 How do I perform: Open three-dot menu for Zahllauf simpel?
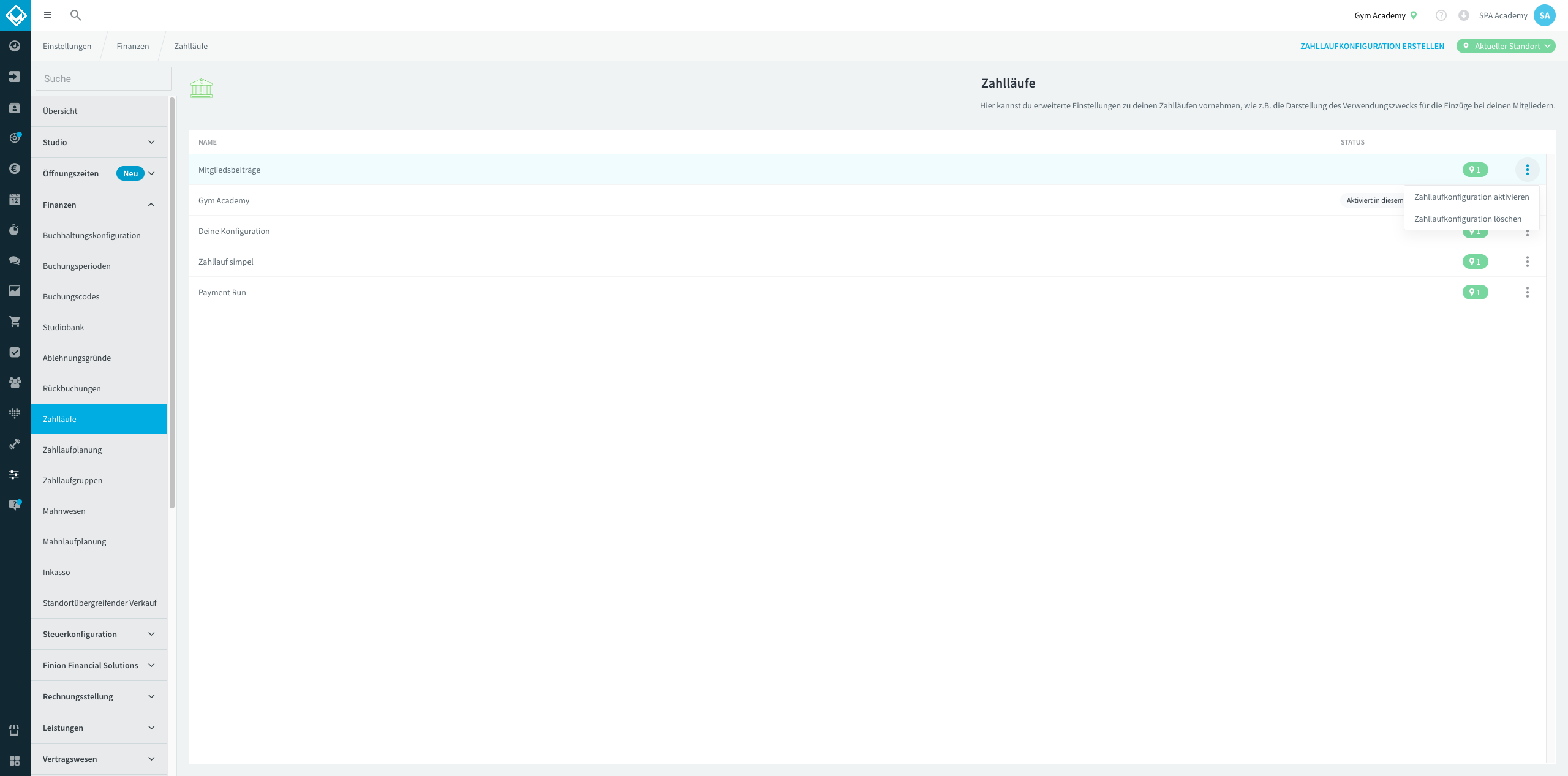pos(1528,262)
